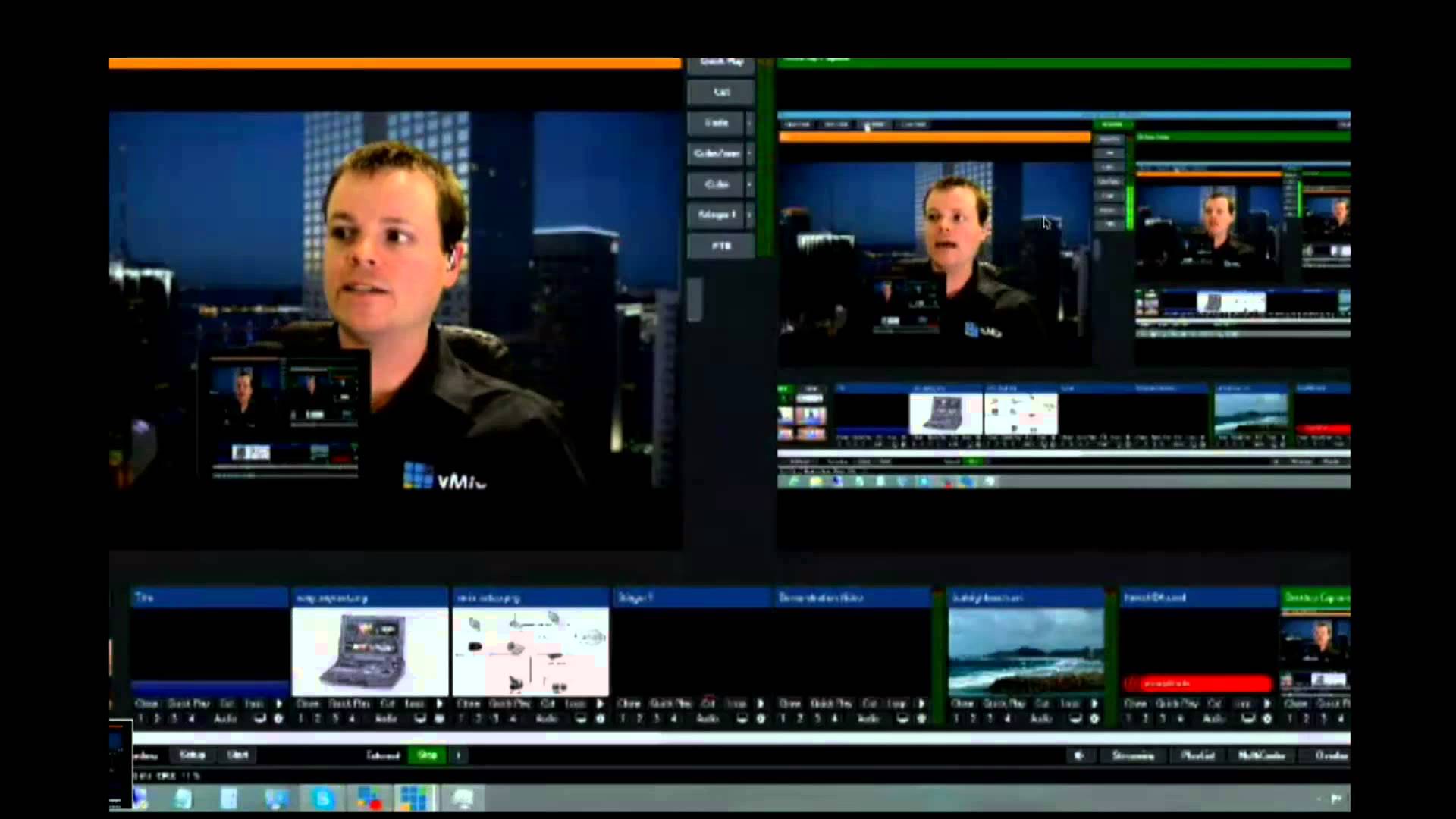Click the transition T-bar slider

[x=695, y=298]
